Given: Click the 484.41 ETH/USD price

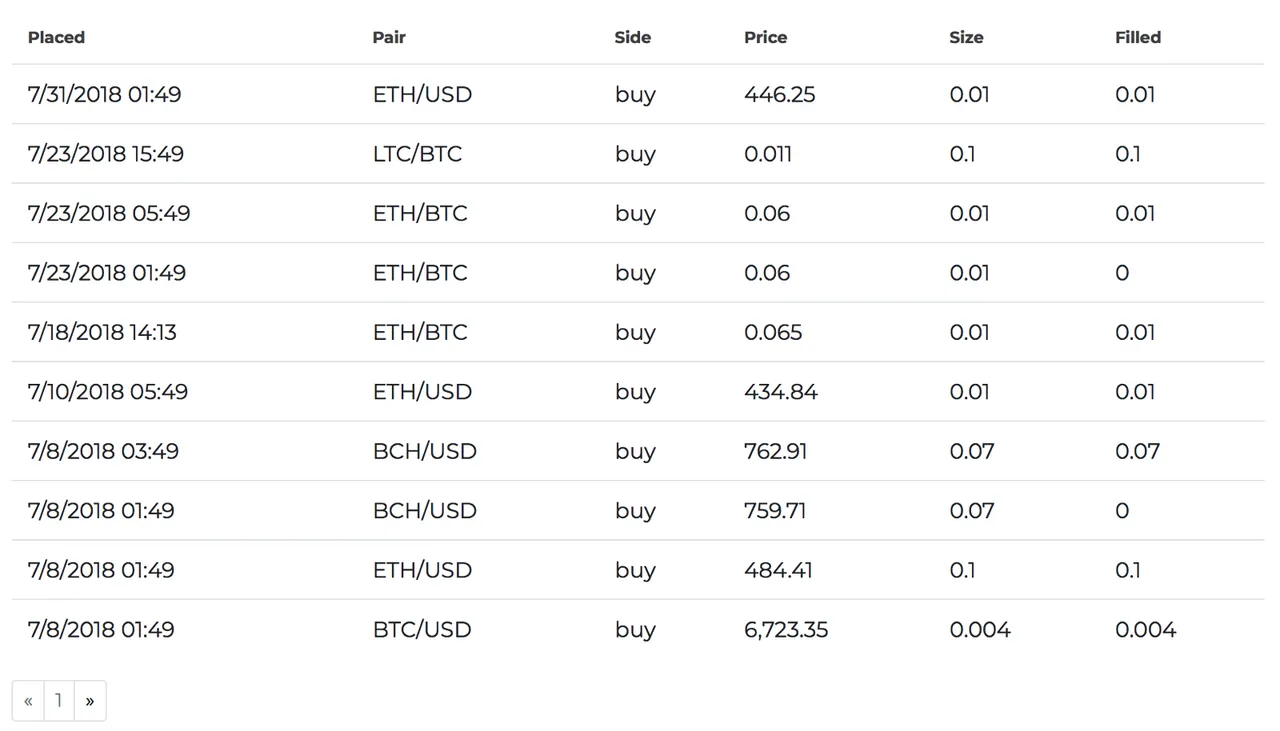Looking at the screenshot, I should tap(778, 570).
